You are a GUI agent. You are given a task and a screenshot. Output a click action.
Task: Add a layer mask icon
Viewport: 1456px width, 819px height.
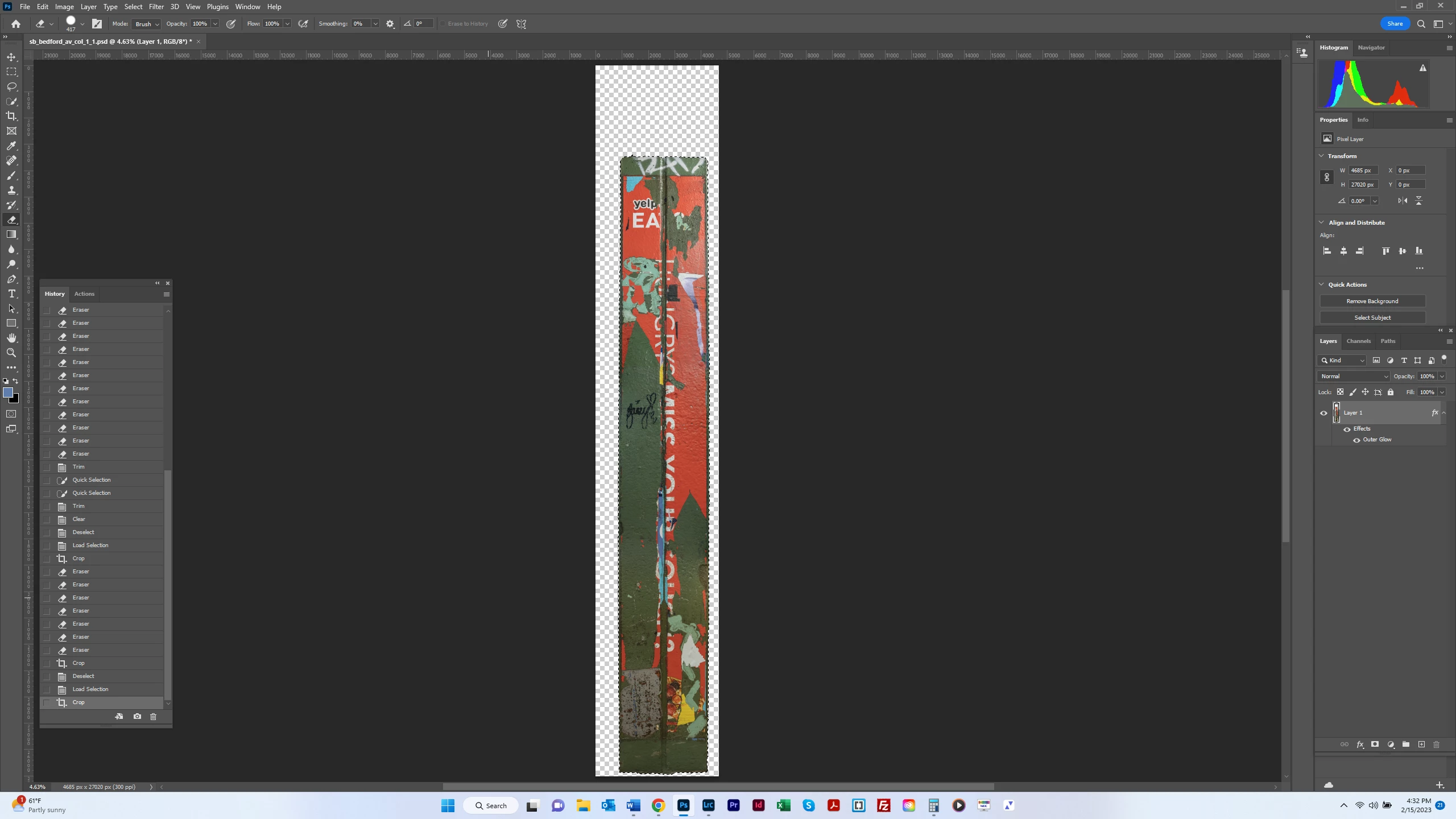point(1375,744)
